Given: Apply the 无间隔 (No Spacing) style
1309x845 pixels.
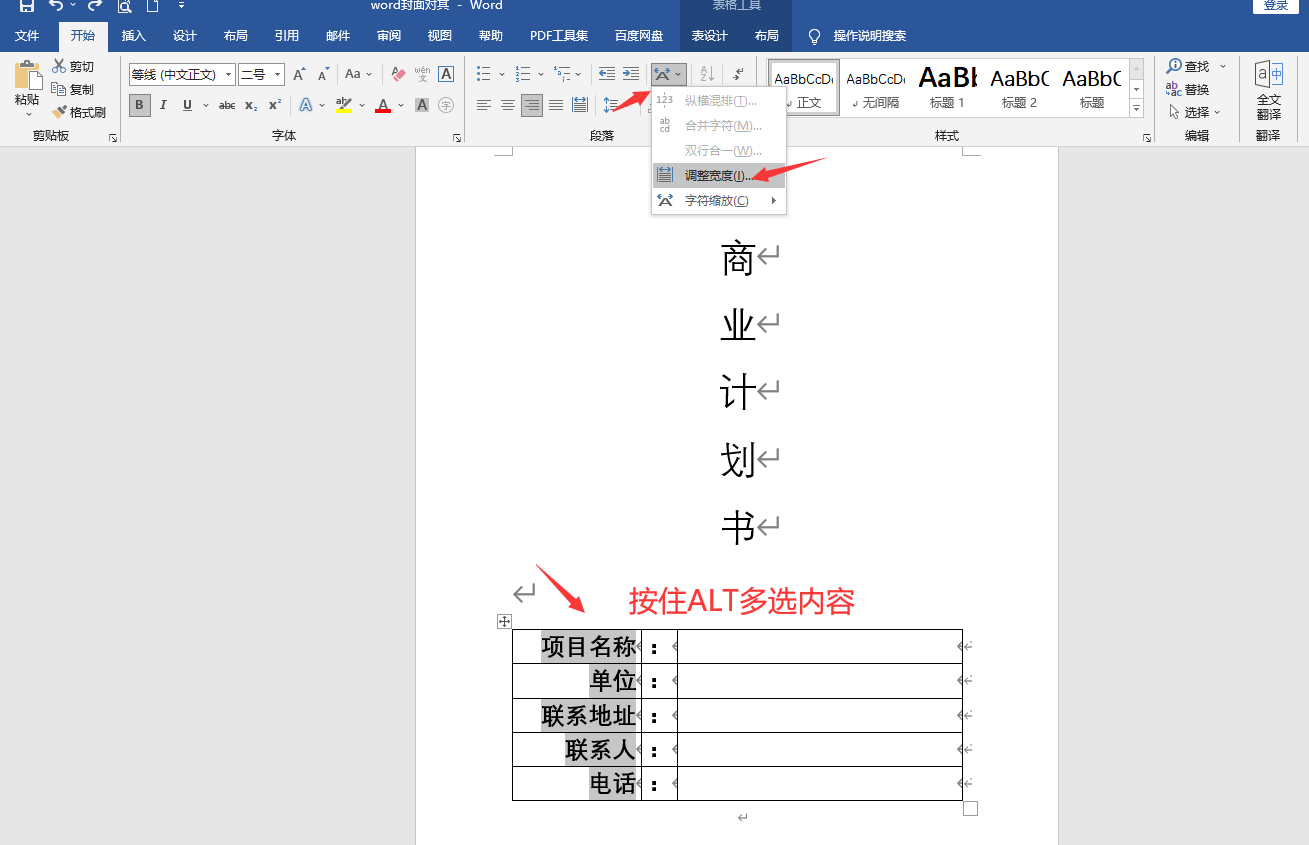Looking at the screenshot, I should 876,88.
